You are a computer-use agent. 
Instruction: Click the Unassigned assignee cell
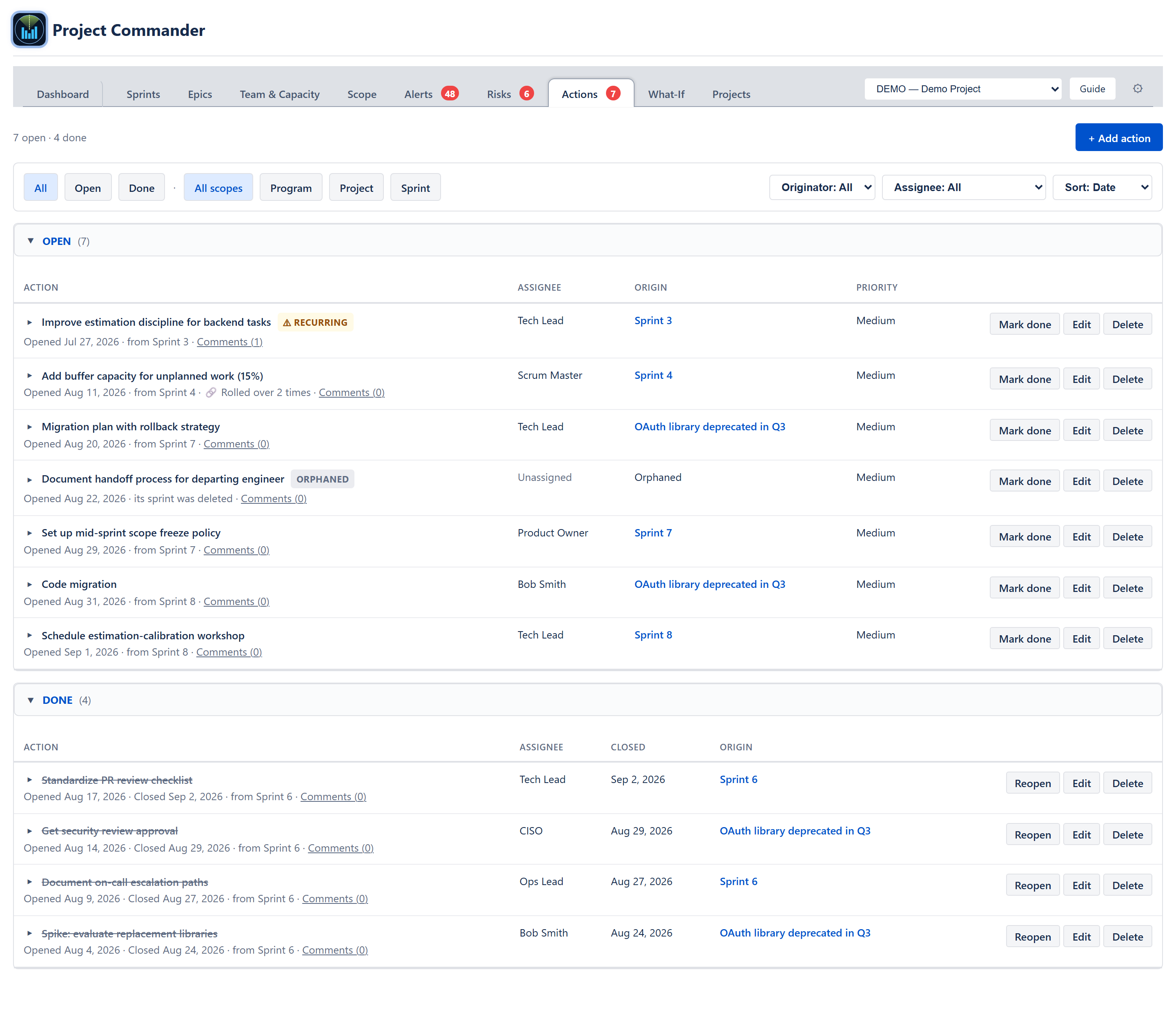pos(544,477)
